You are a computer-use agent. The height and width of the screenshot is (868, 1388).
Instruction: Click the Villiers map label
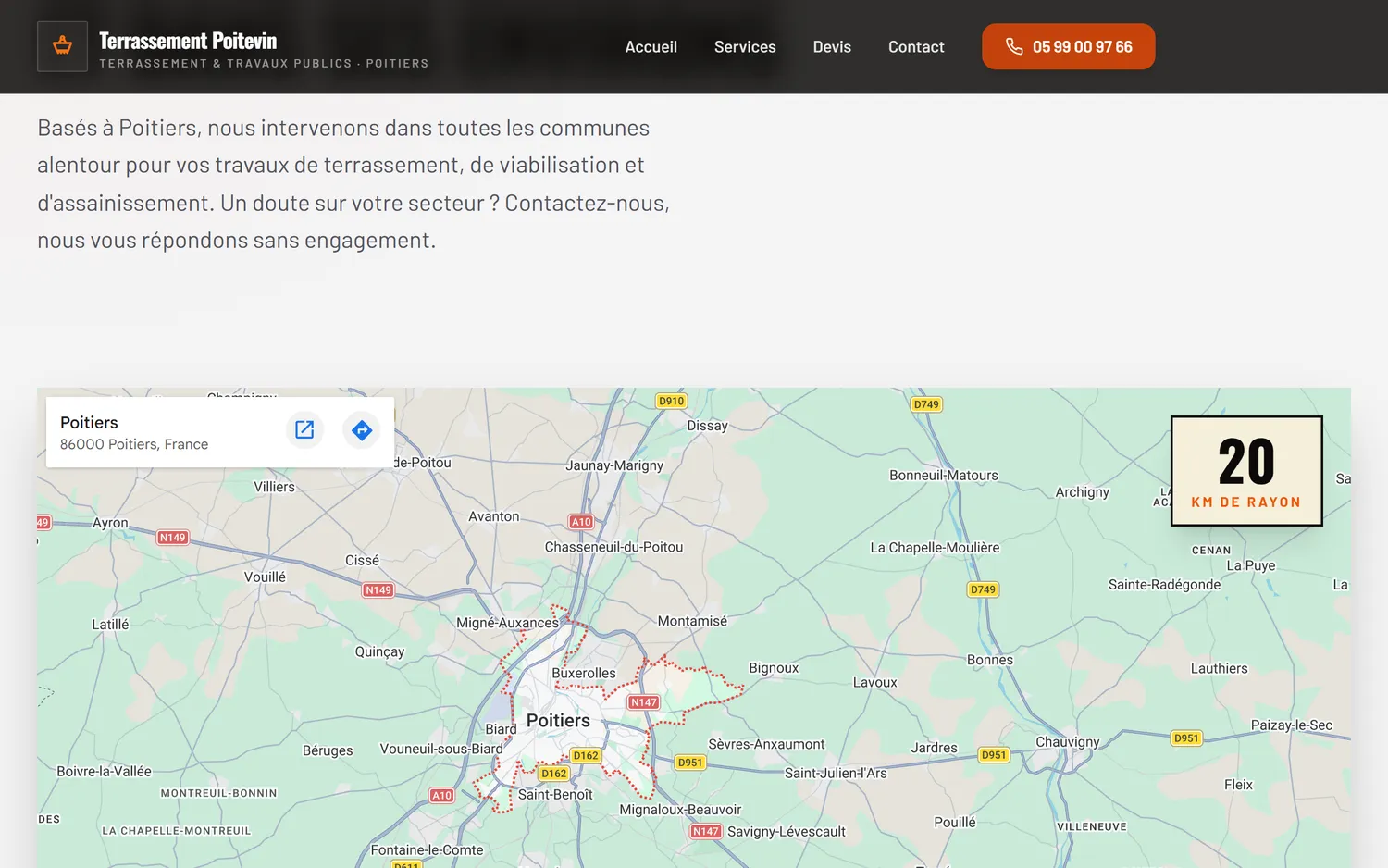coord(274,487)
